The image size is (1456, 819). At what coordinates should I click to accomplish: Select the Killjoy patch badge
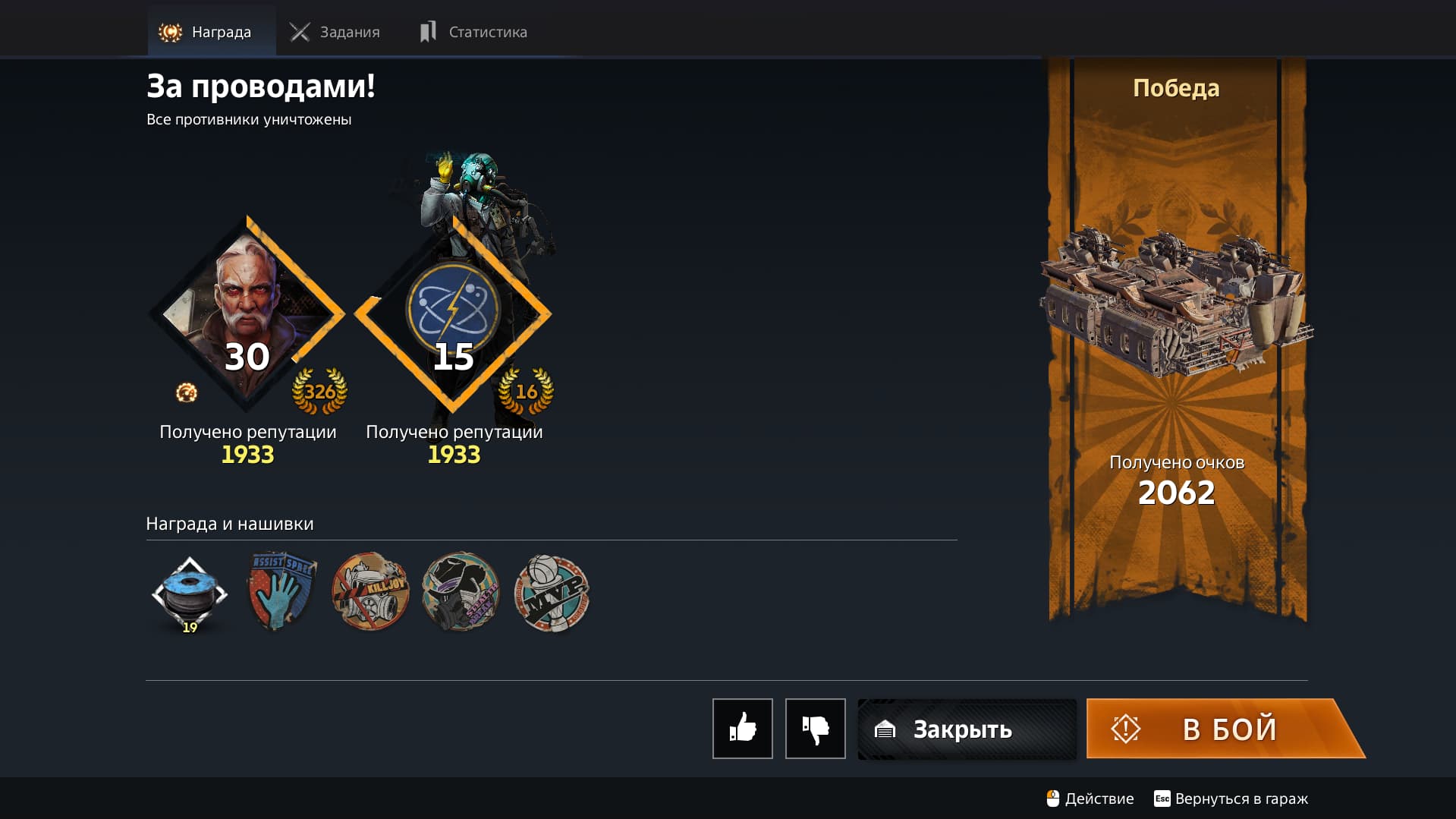point(370,591)
